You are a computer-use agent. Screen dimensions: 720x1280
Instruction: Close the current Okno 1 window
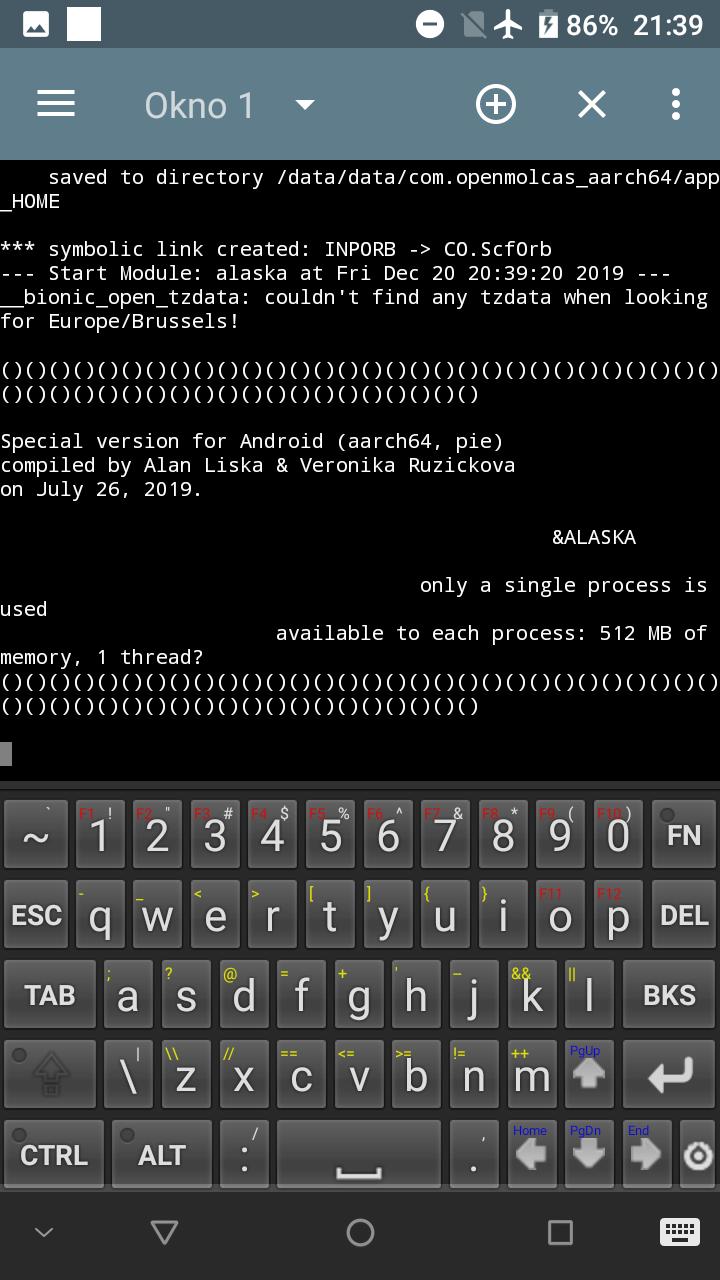592,104
